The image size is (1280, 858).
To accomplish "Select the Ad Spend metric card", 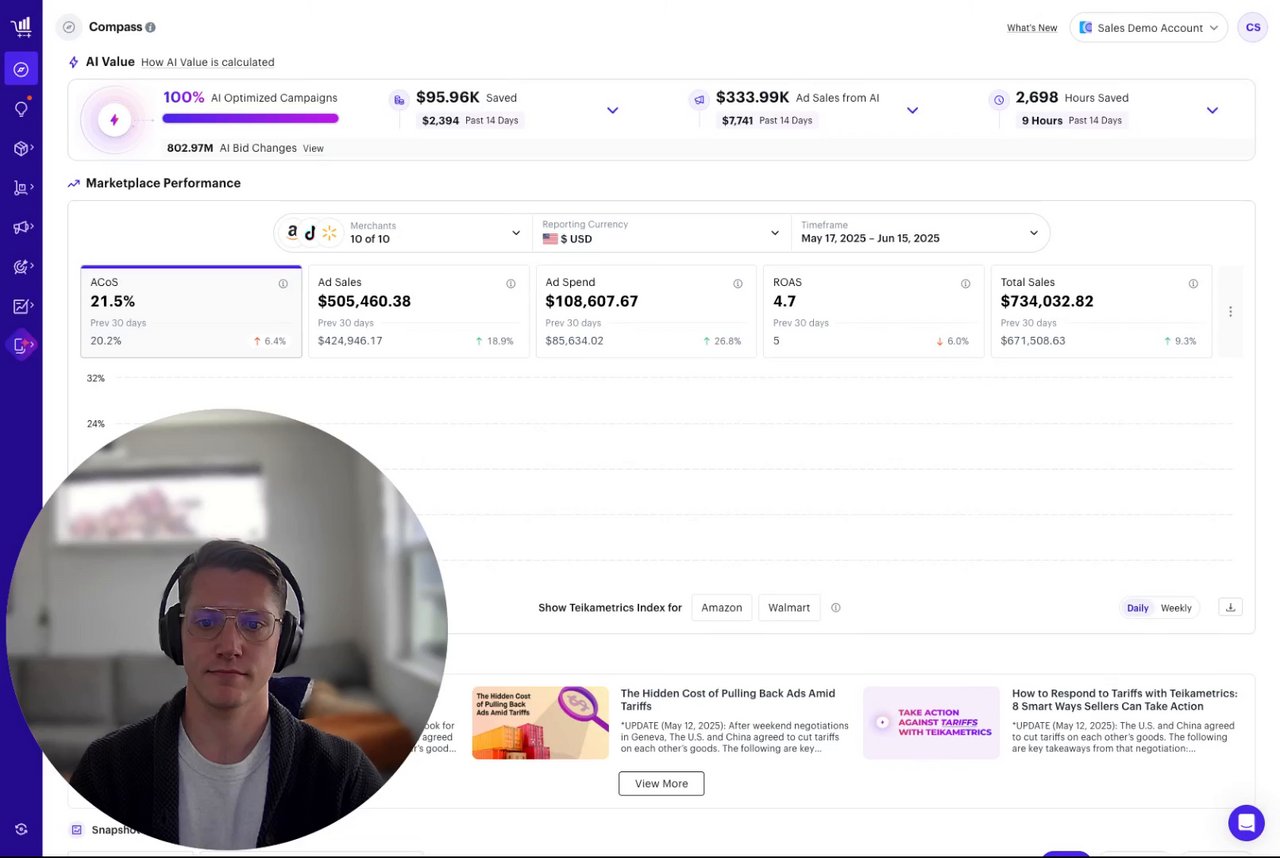I will [x=646, y=311].
